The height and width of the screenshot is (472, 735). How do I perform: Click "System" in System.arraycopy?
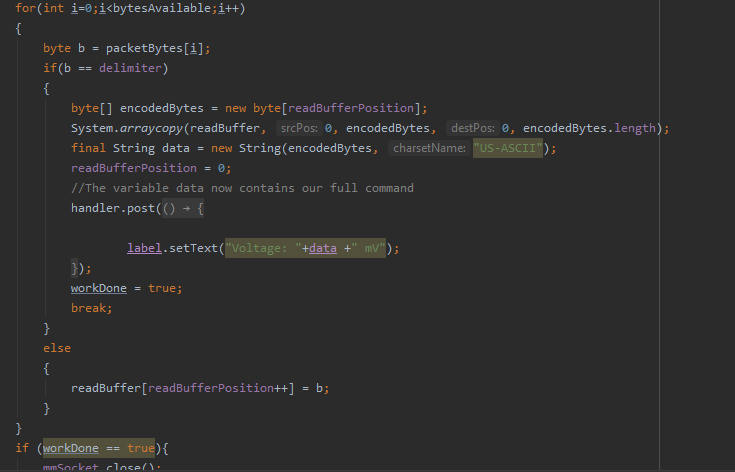pyautogui.click(x=92, y=128)
